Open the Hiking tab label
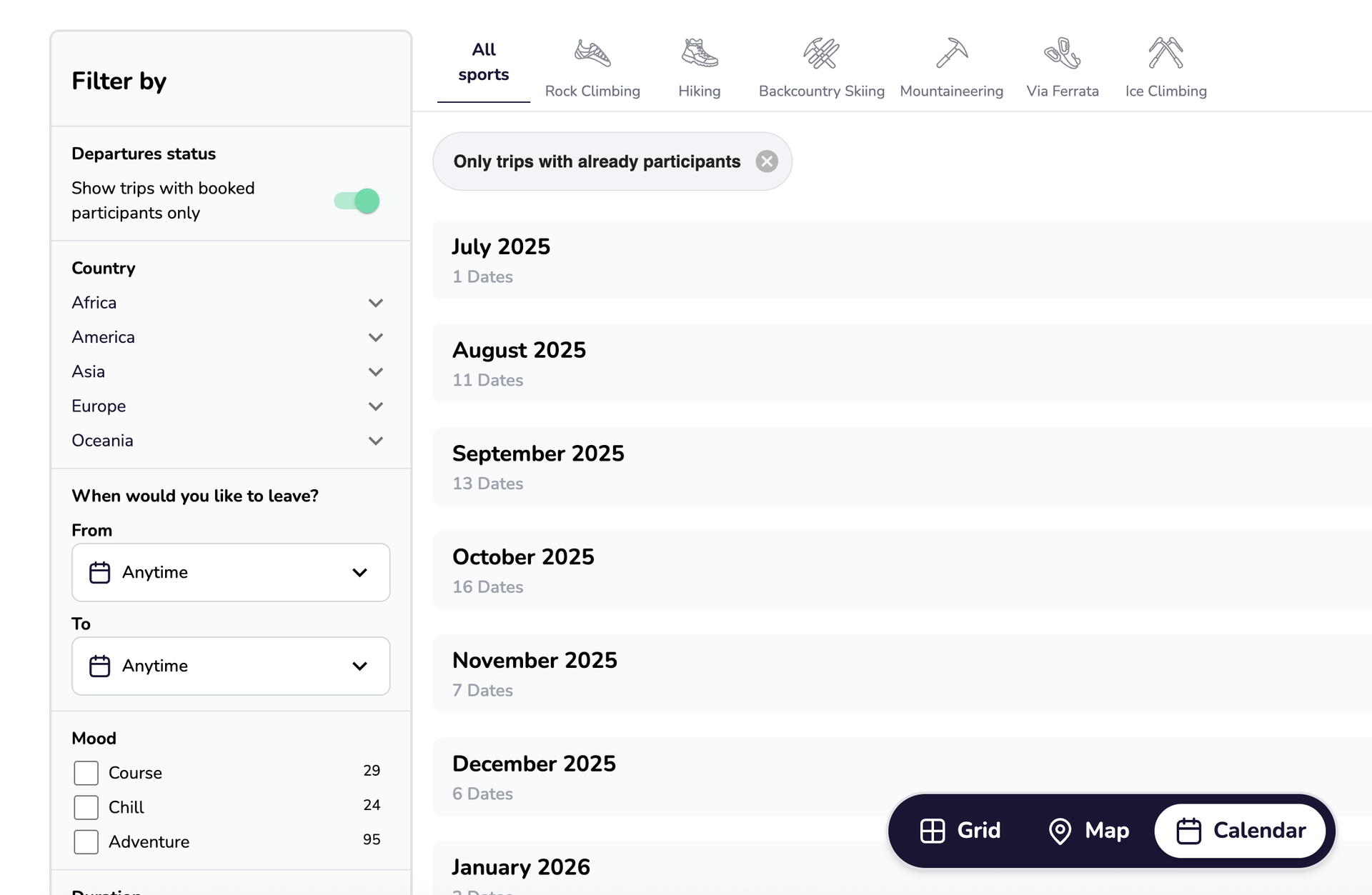This screenshot has height=895, width=1372. tap(700, 91)
